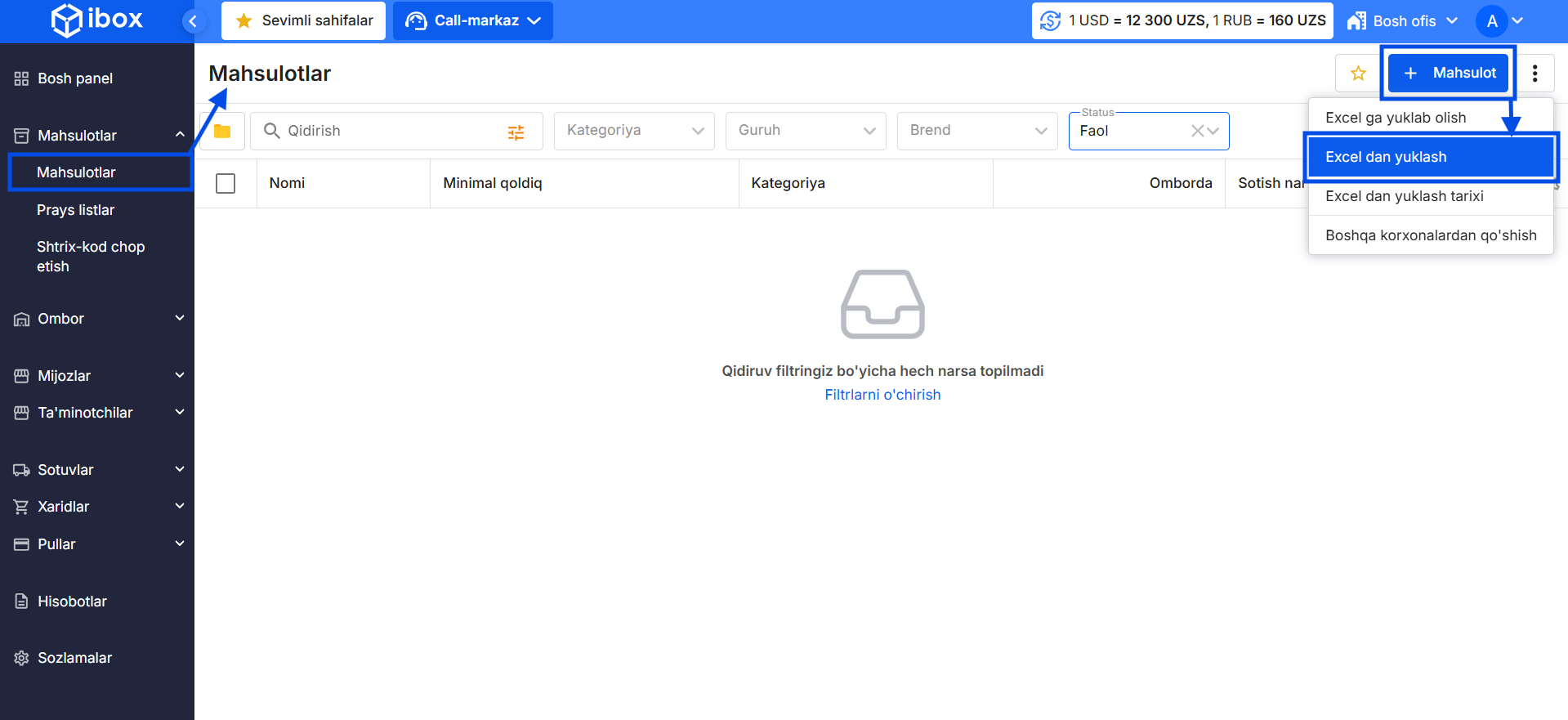Open the Brend filter dropdown

tap(977, 131)
